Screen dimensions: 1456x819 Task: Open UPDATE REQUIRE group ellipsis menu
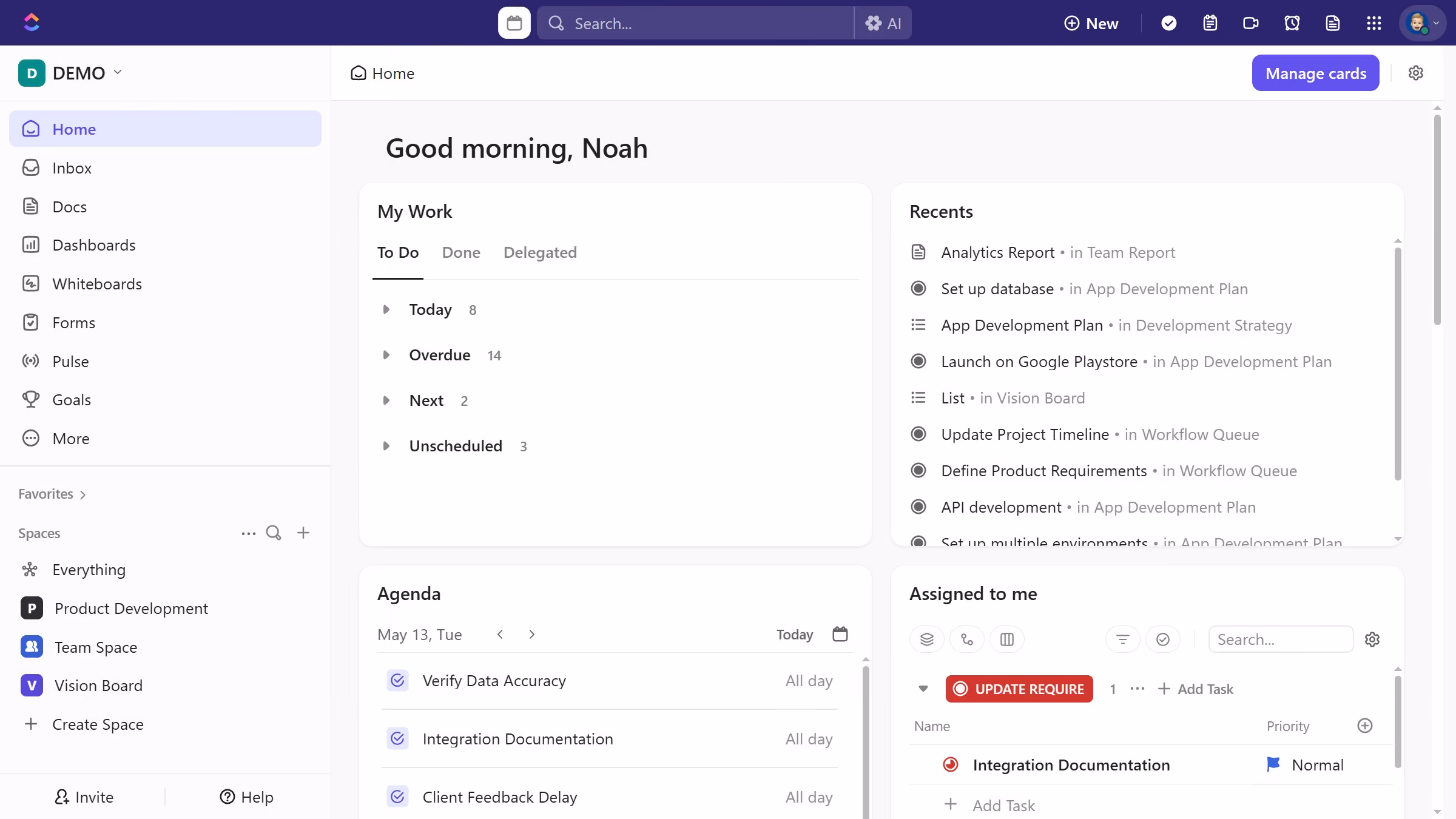pyautogui.click(x=1137, y=689)
